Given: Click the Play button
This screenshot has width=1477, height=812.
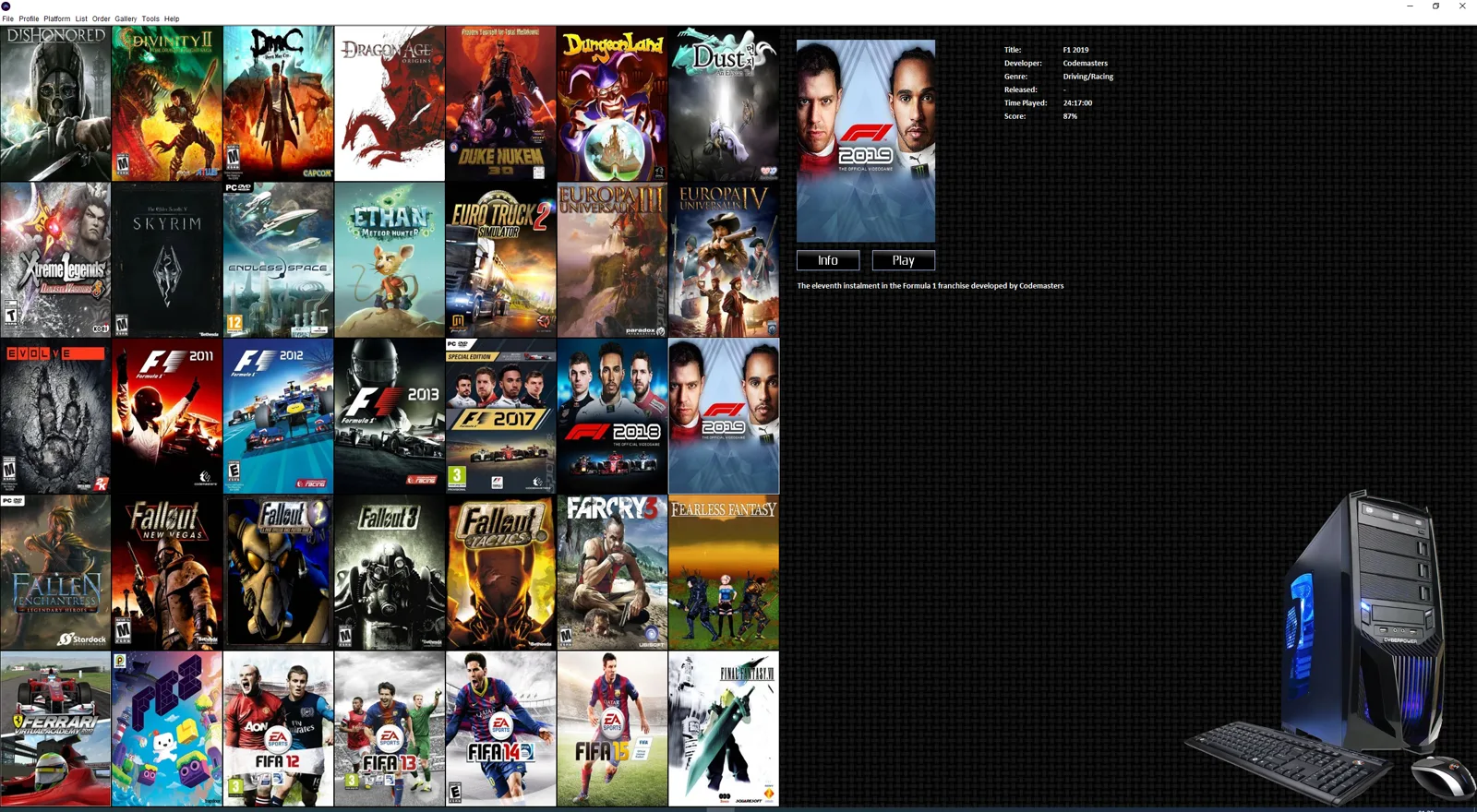Looking at the screenshot, I should coord(904,260).
